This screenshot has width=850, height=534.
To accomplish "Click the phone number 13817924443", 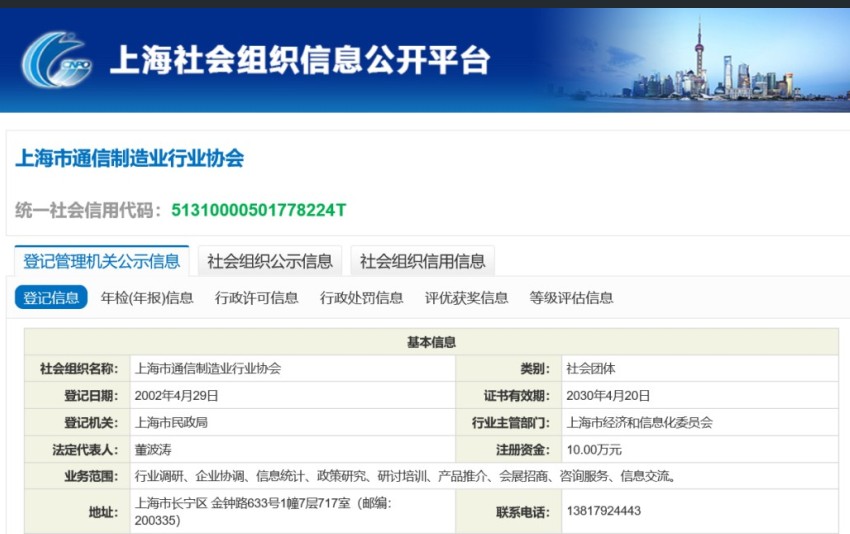I will coord(604,511).
